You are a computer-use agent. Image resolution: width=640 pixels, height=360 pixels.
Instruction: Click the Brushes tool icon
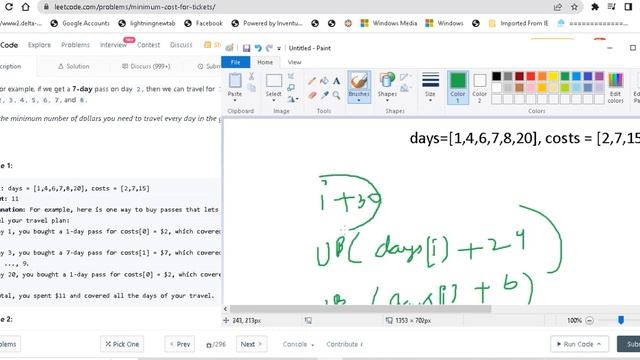359,80
